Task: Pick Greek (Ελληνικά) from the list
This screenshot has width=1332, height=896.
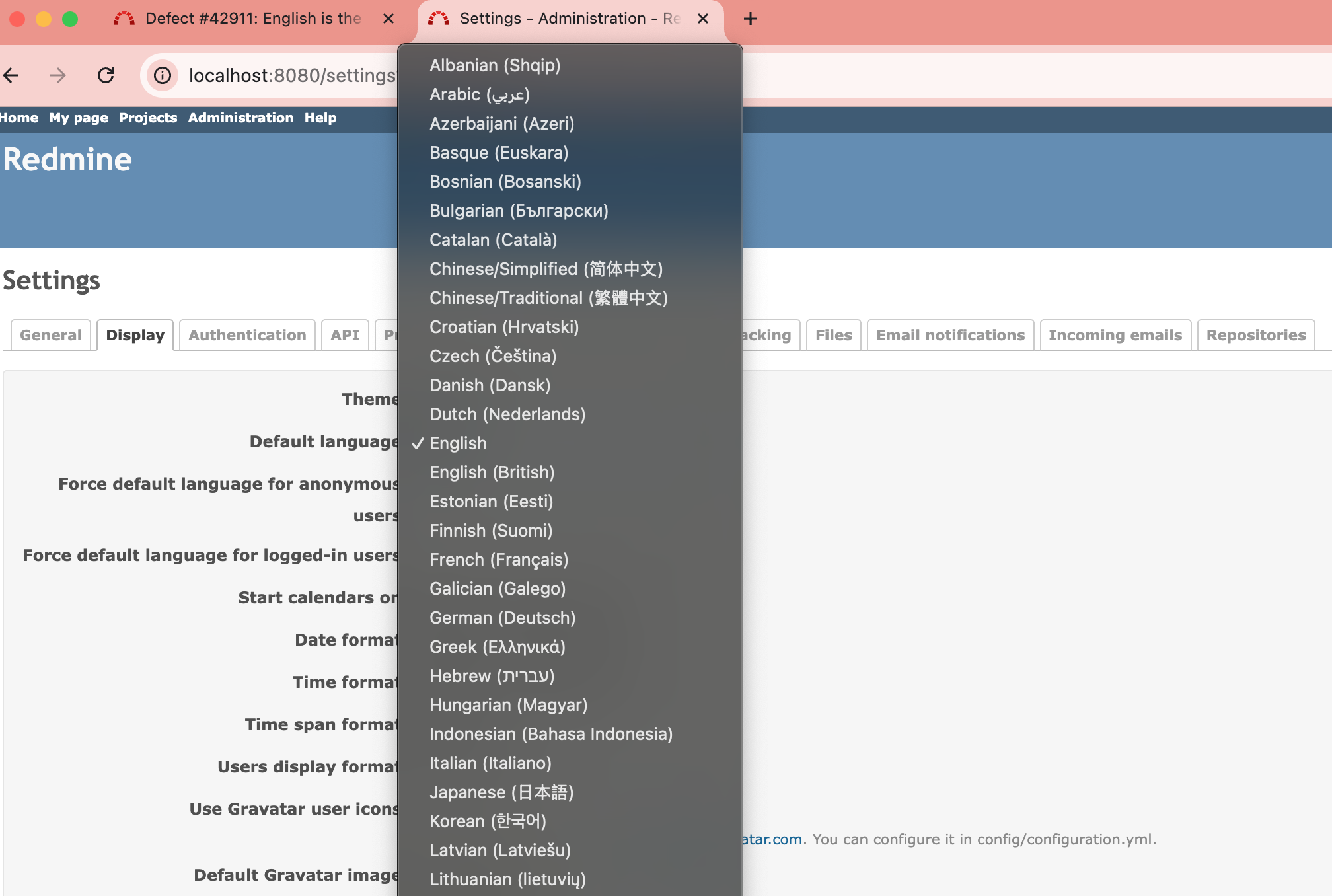Action: coord(570,647)
